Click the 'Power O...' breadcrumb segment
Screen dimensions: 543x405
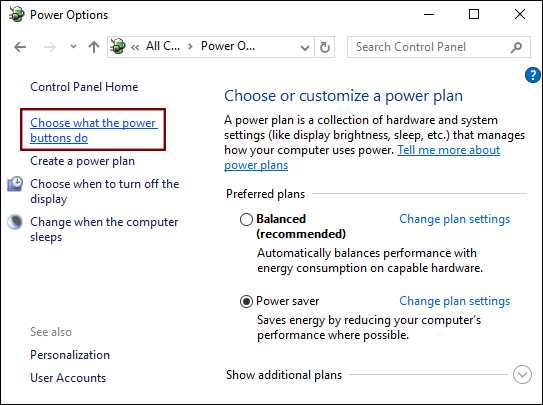(x=228, y=46)
